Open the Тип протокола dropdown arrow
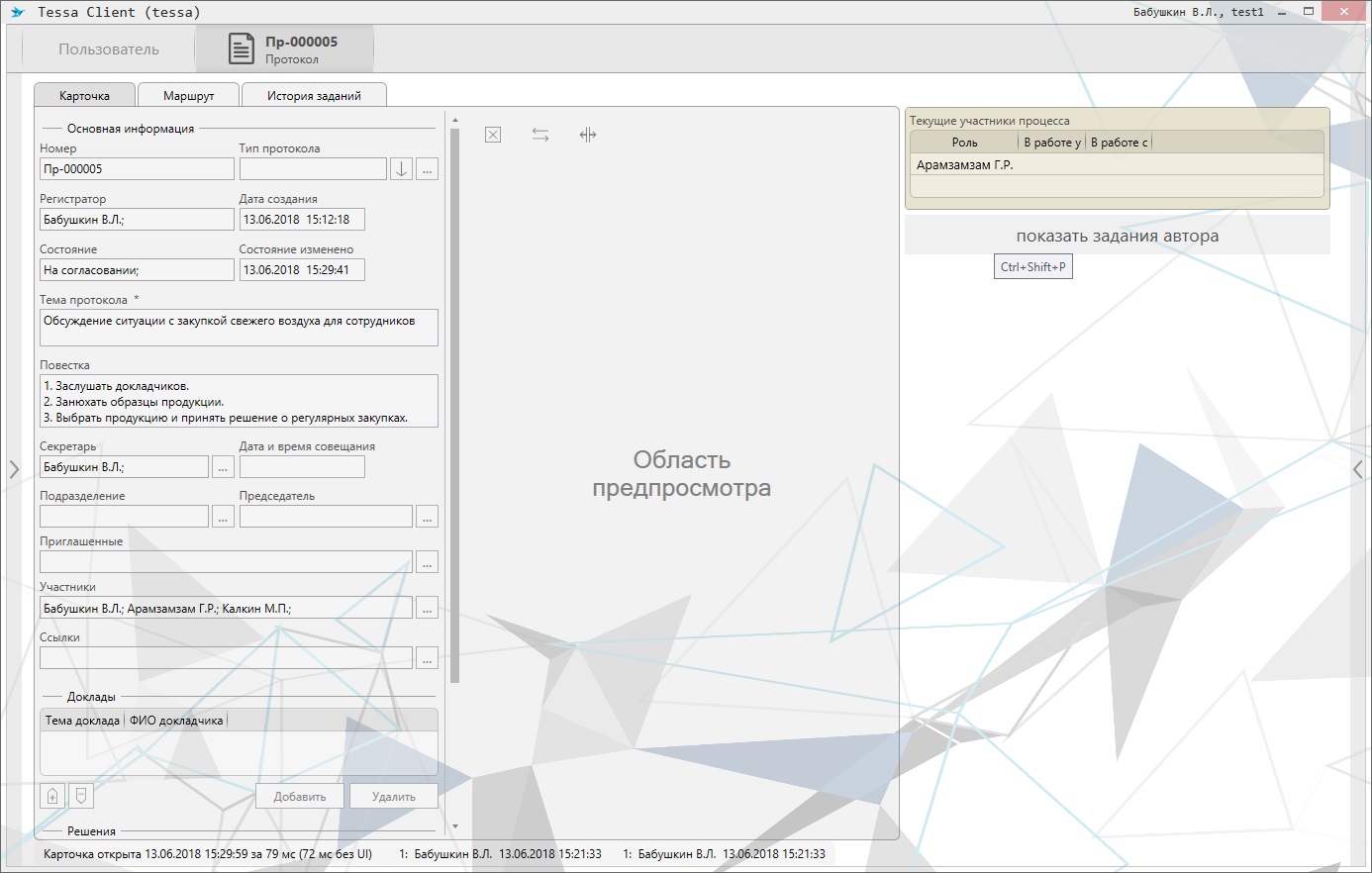This screenshot has height=873, width=1372. tap(401, 169)
